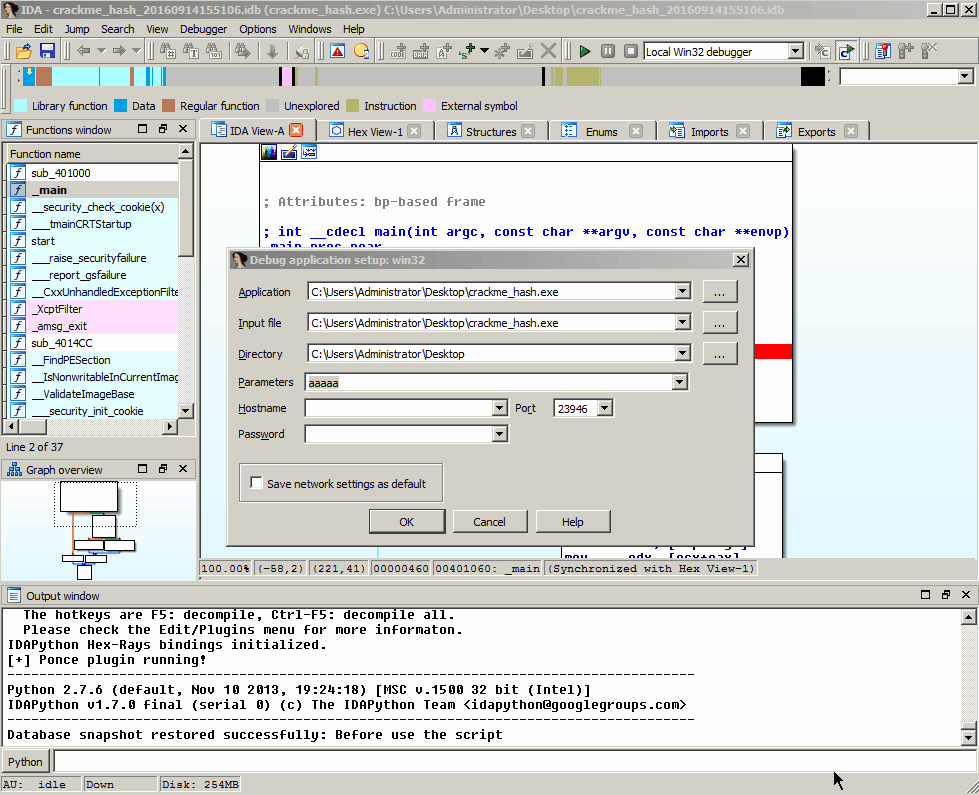Click Help in the debug setup dialog
This screenshot has width=979, height=795.
point(573,521)
